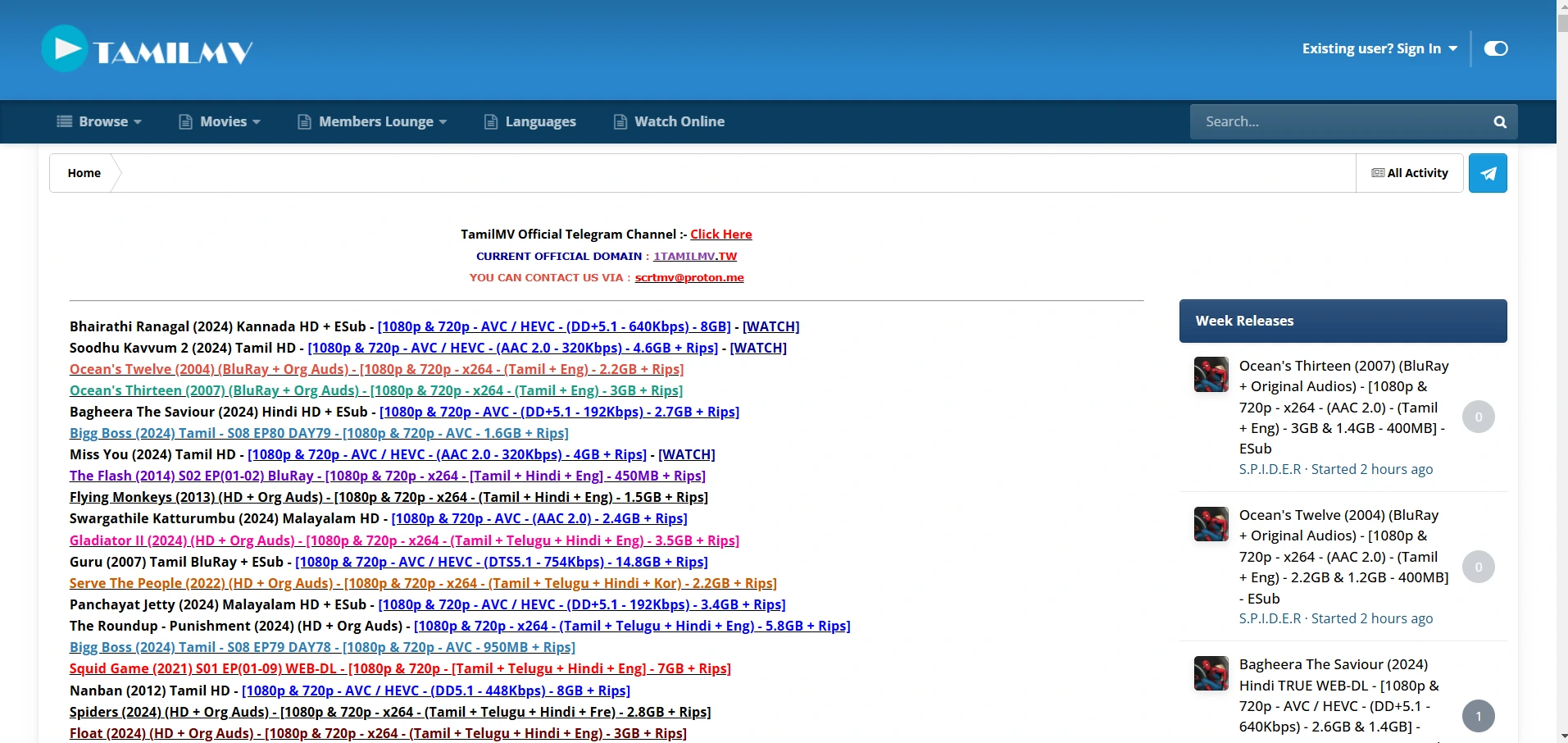
Task: Expand the Movies dropdown menu
Action: tap(220, 121)
